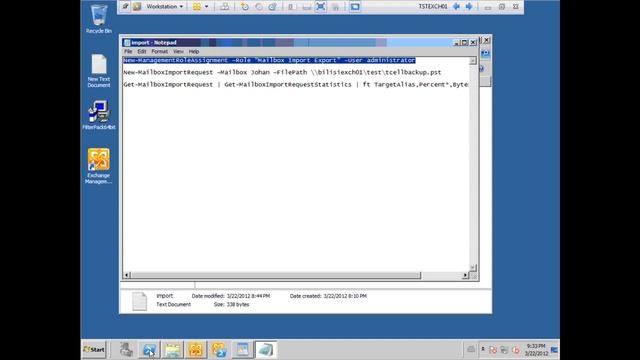Select Exchange Management desktop shortcut

pyautogui.click(x=99, y=166)
